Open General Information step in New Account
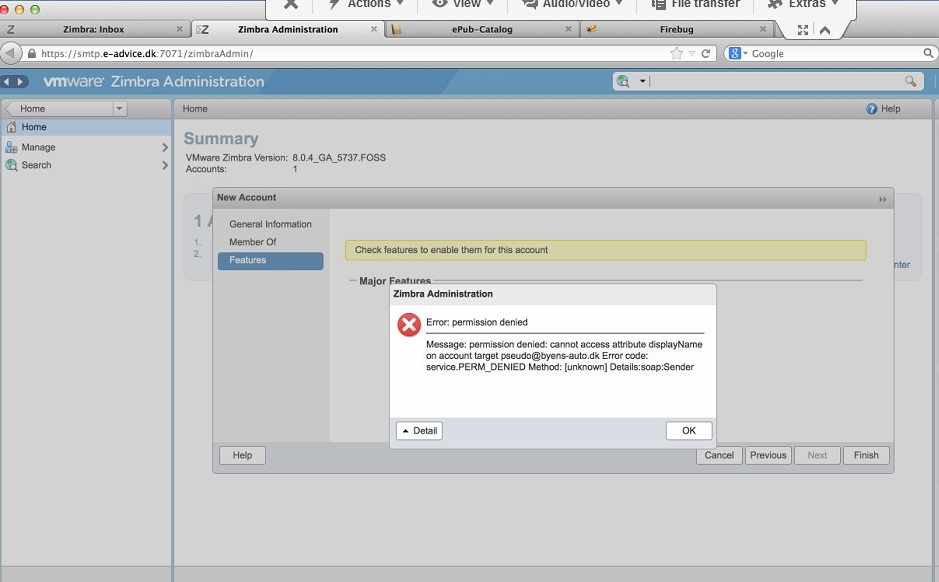This screenshot has height=582, width=939. click(270, 224)
